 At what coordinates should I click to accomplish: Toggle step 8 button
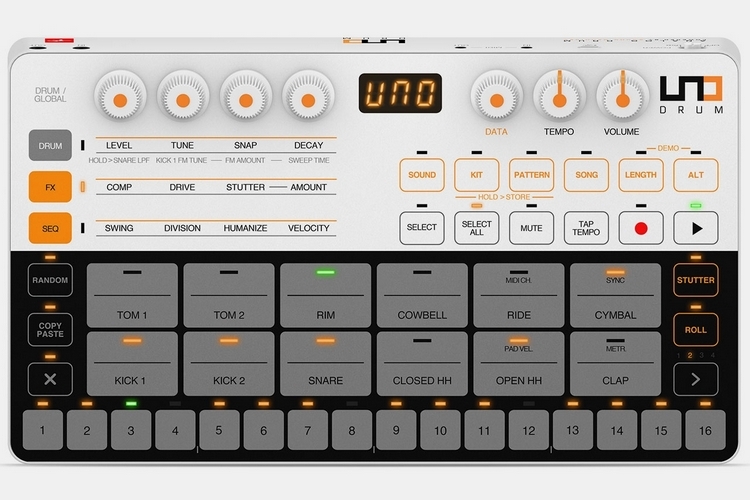tap(352, 430)
